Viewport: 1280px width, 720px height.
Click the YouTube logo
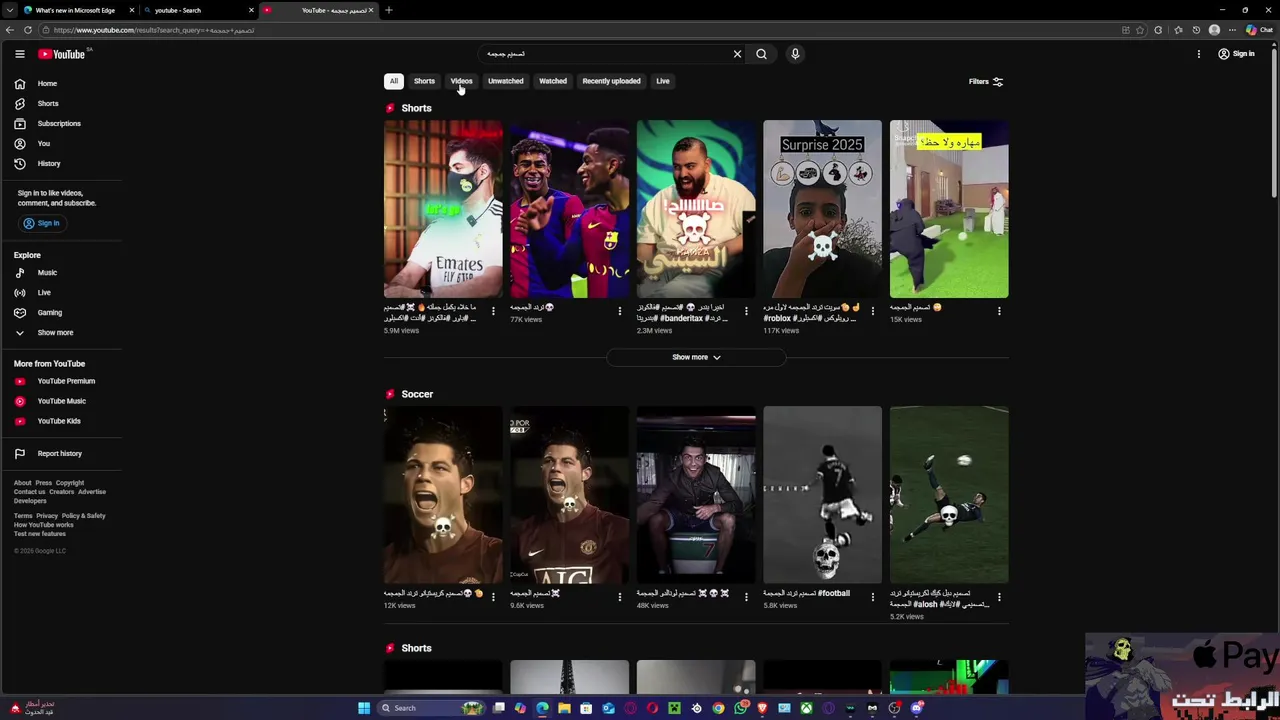coord(62,54)
